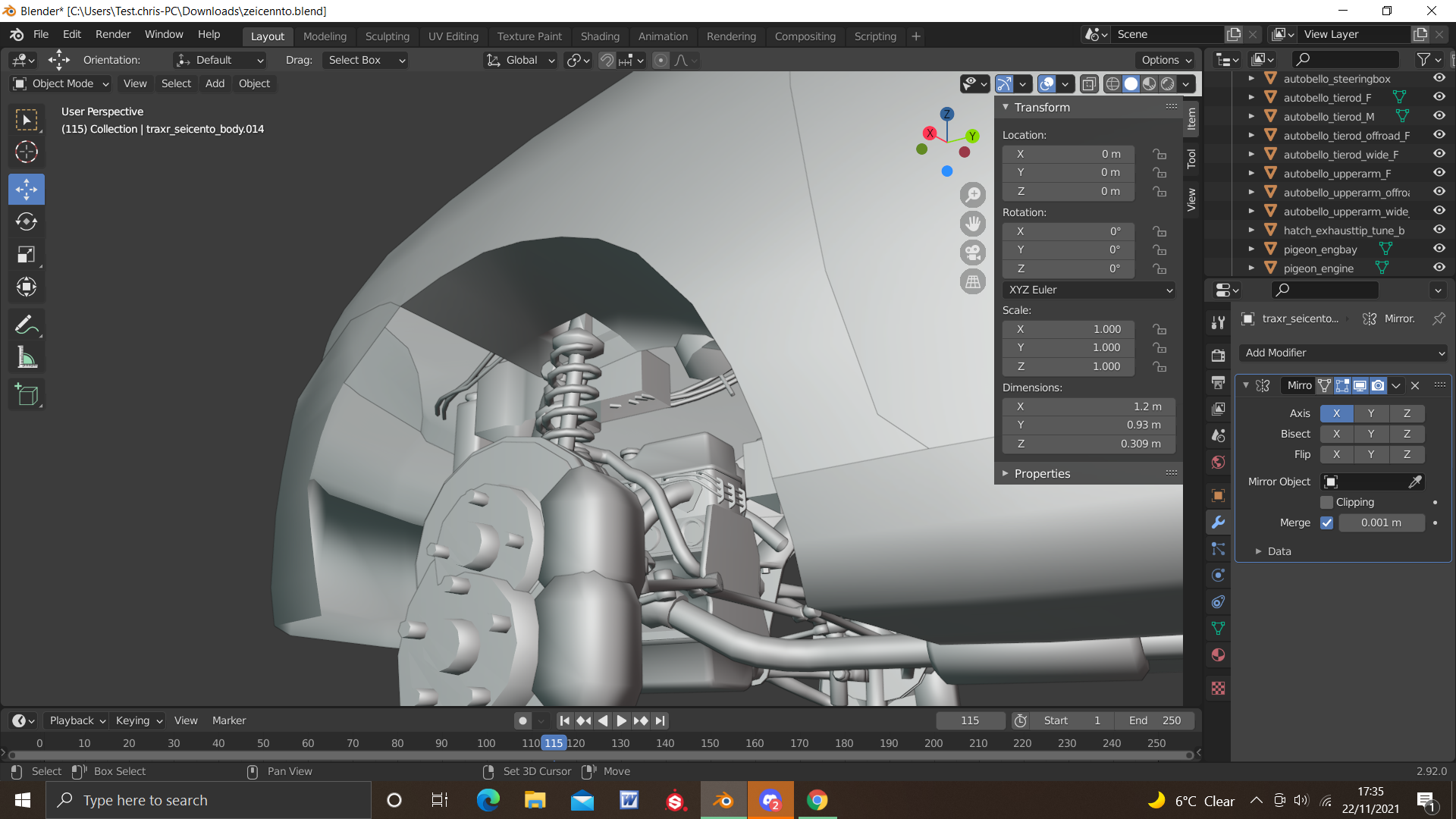Select the Annotate pencil tool
The image size is (1456, 819).
point(27,325)
